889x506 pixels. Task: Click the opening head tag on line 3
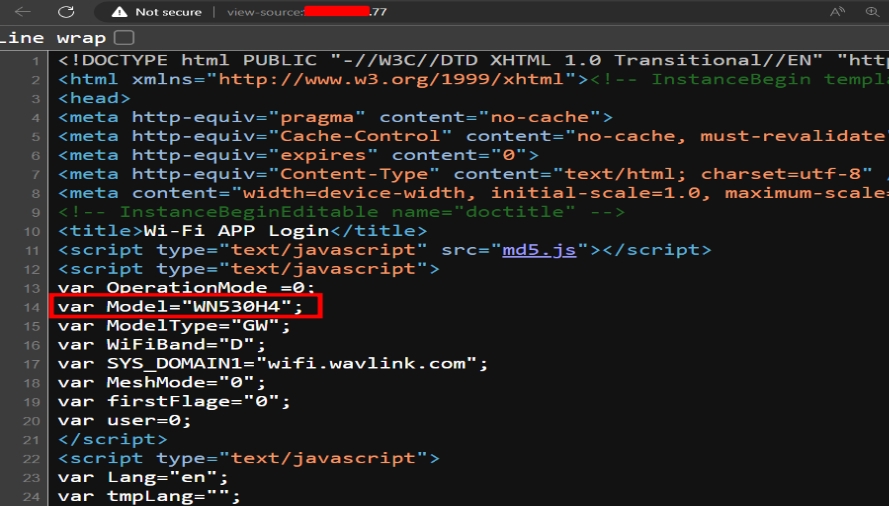coord(94,98)
